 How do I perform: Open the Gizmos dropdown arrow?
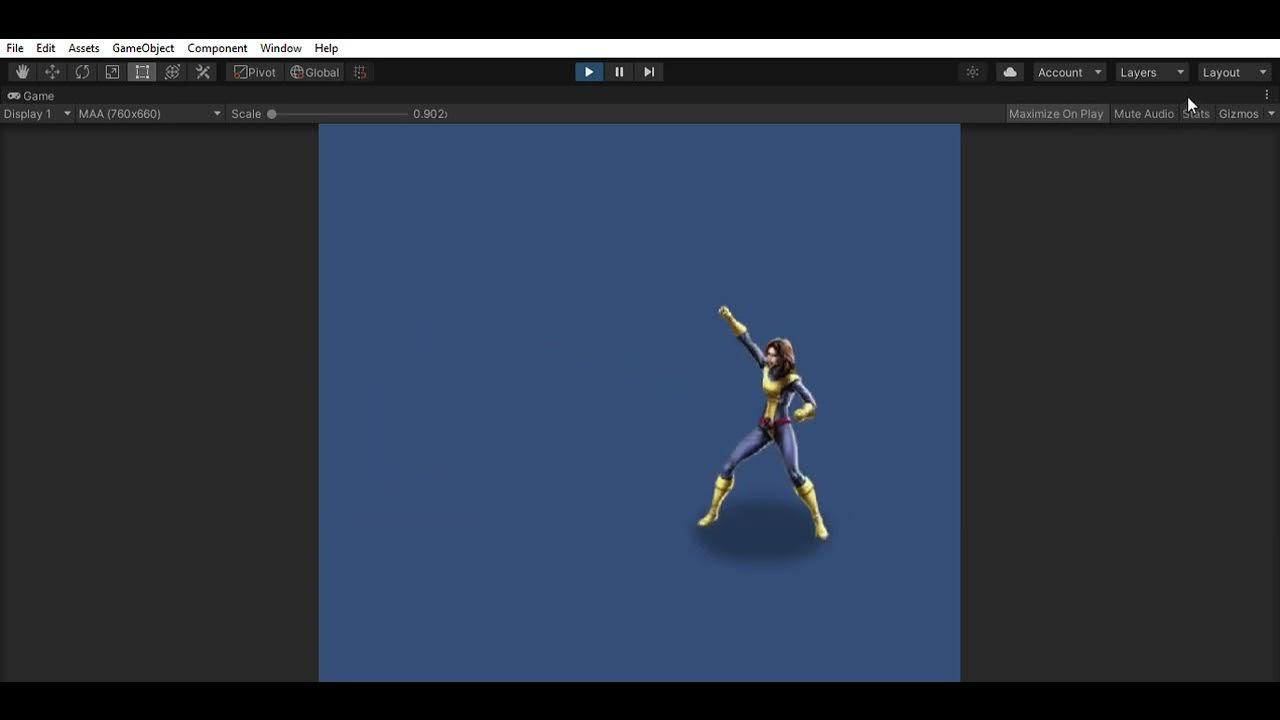[1272, 114]
